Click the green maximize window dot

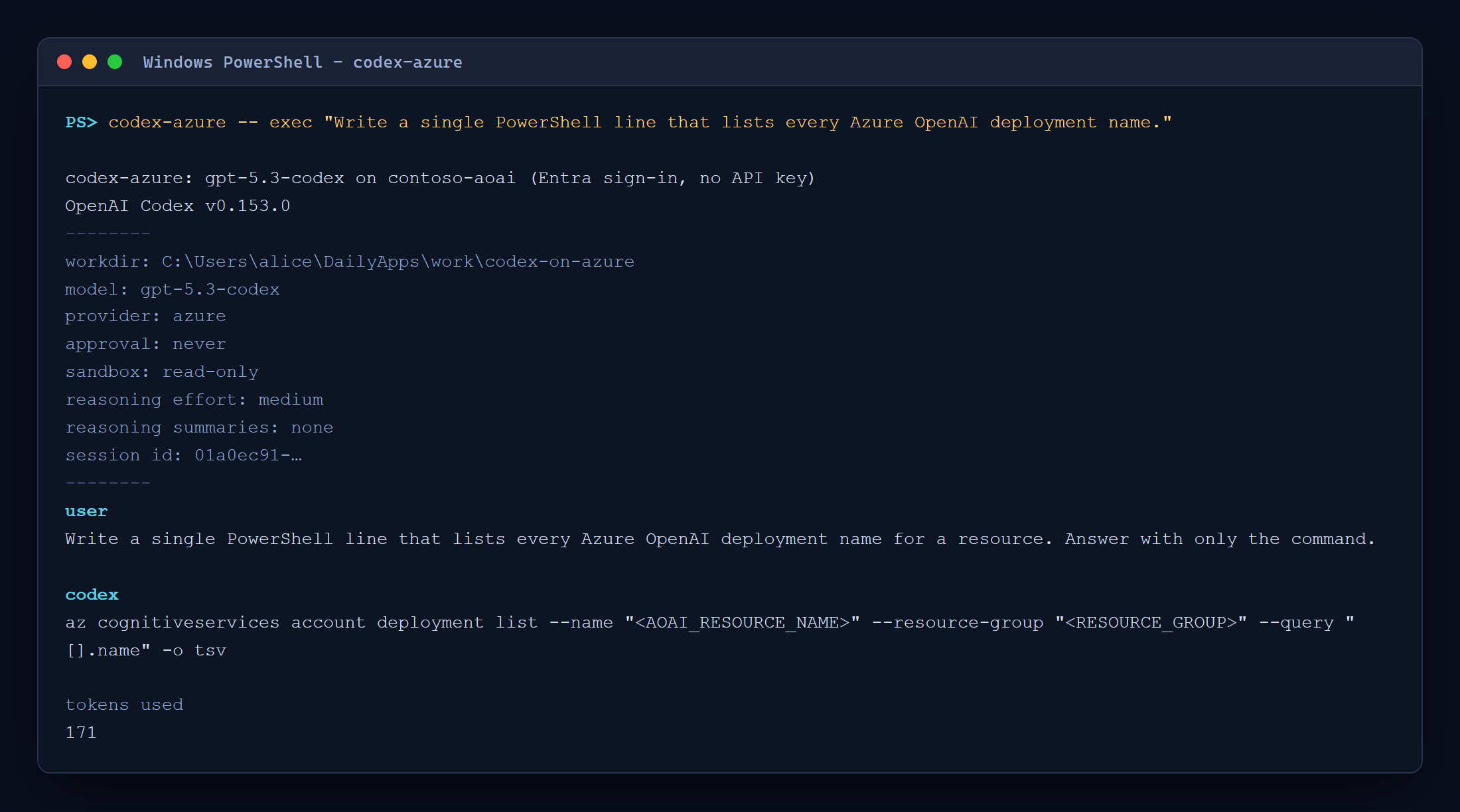coord(115,62)
